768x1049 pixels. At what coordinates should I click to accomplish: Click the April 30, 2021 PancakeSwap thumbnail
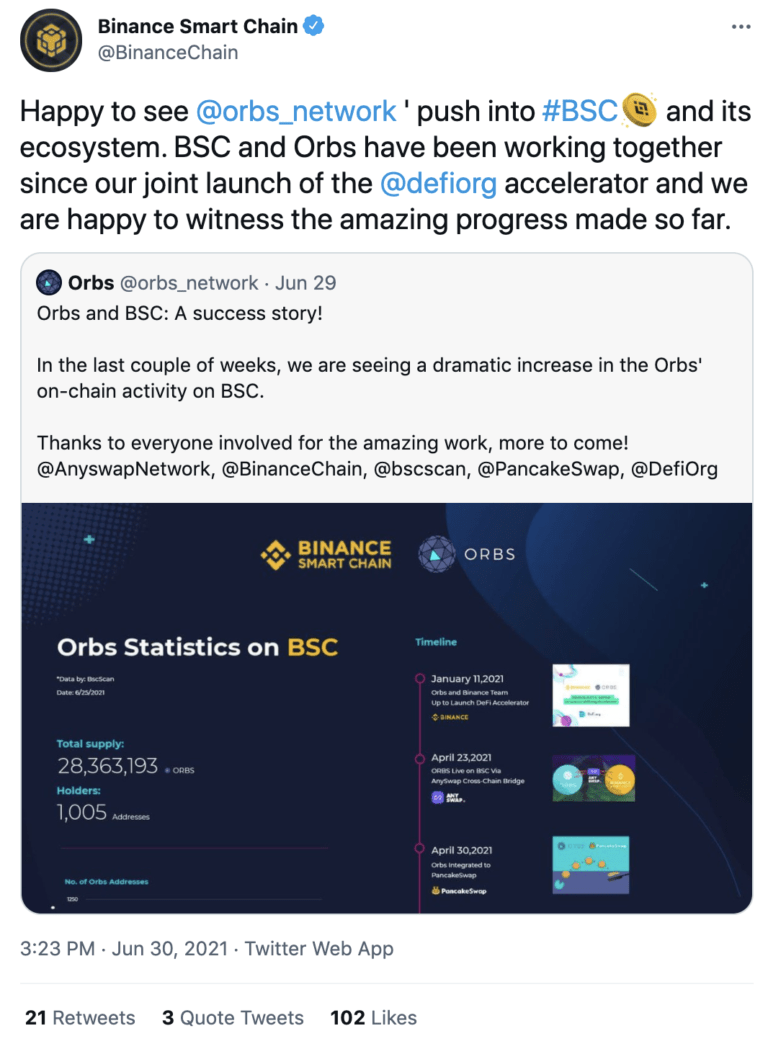(591, 864)
